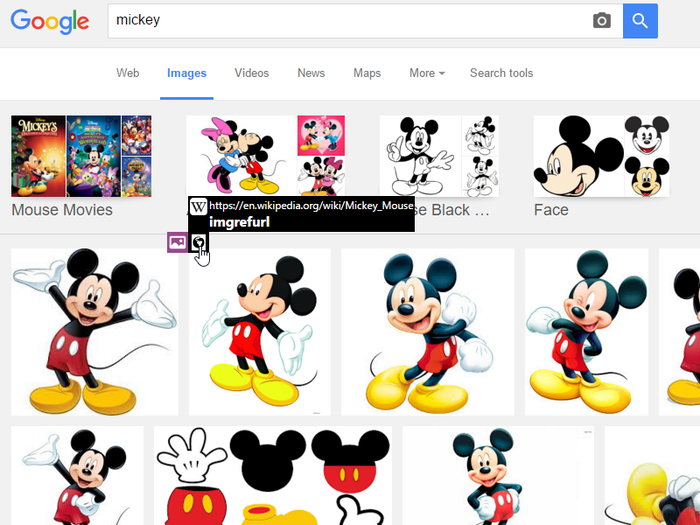
Task: Open the Black category label
Action: (452, 210)
